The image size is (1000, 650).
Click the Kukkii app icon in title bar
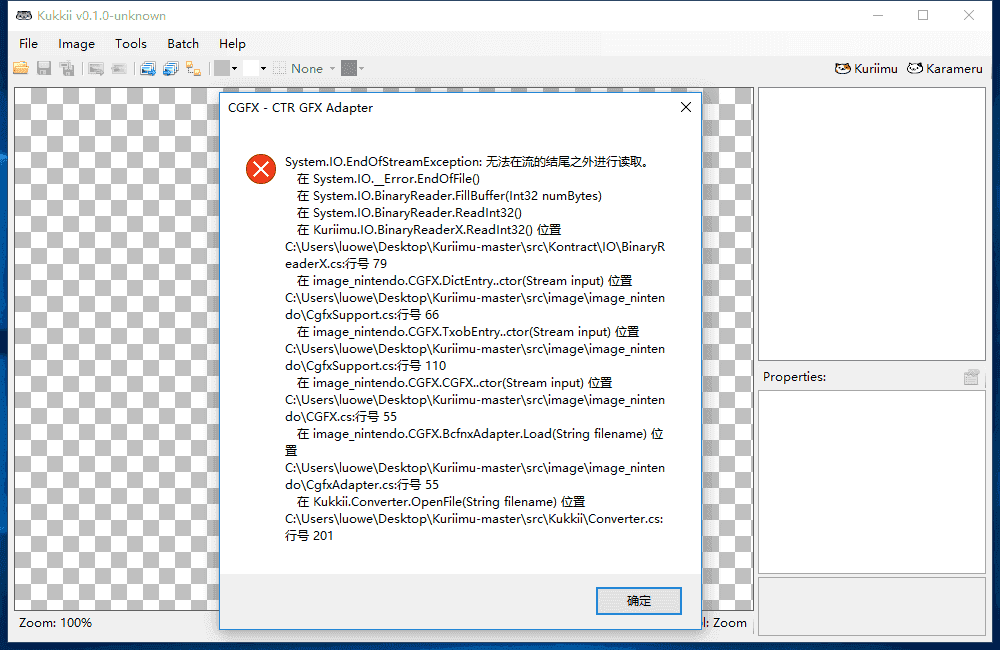(24, 15)
